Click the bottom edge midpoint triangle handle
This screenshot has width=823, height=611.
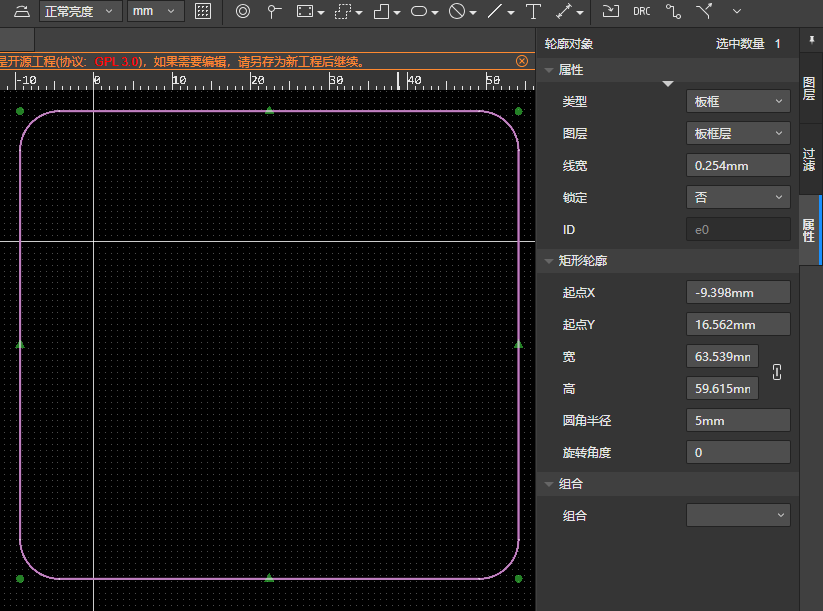(x=269, y=577)
